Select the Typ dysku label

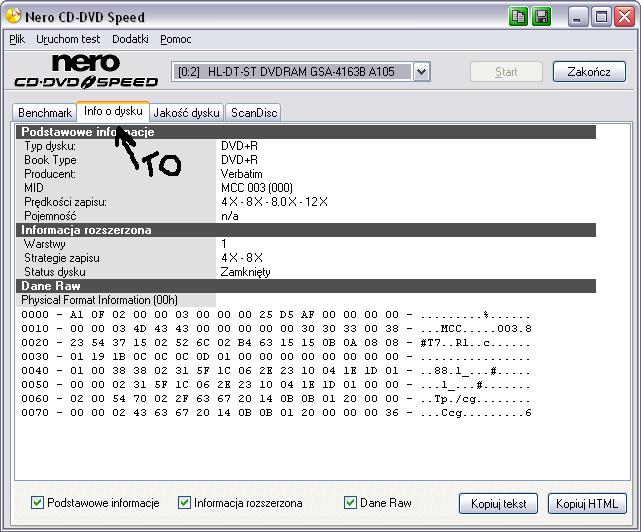[50, 146]
